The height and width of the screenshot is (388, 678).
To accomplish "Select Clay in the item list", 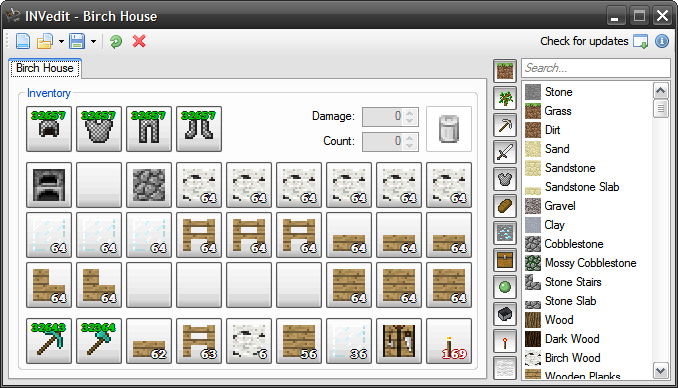I will [588, 225].
